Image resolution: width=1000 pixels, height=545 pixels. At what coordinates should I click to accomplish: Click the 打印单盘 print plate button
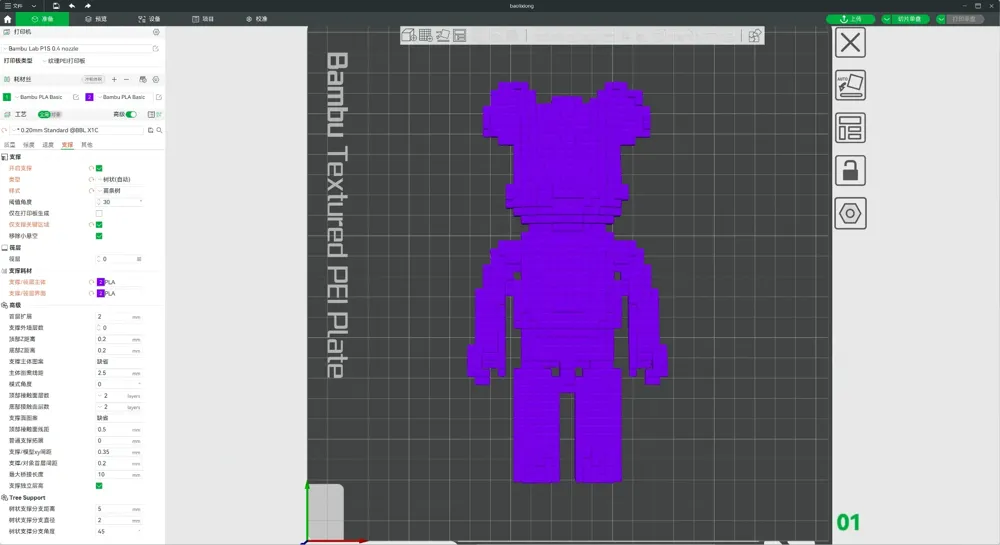[964, 19]
